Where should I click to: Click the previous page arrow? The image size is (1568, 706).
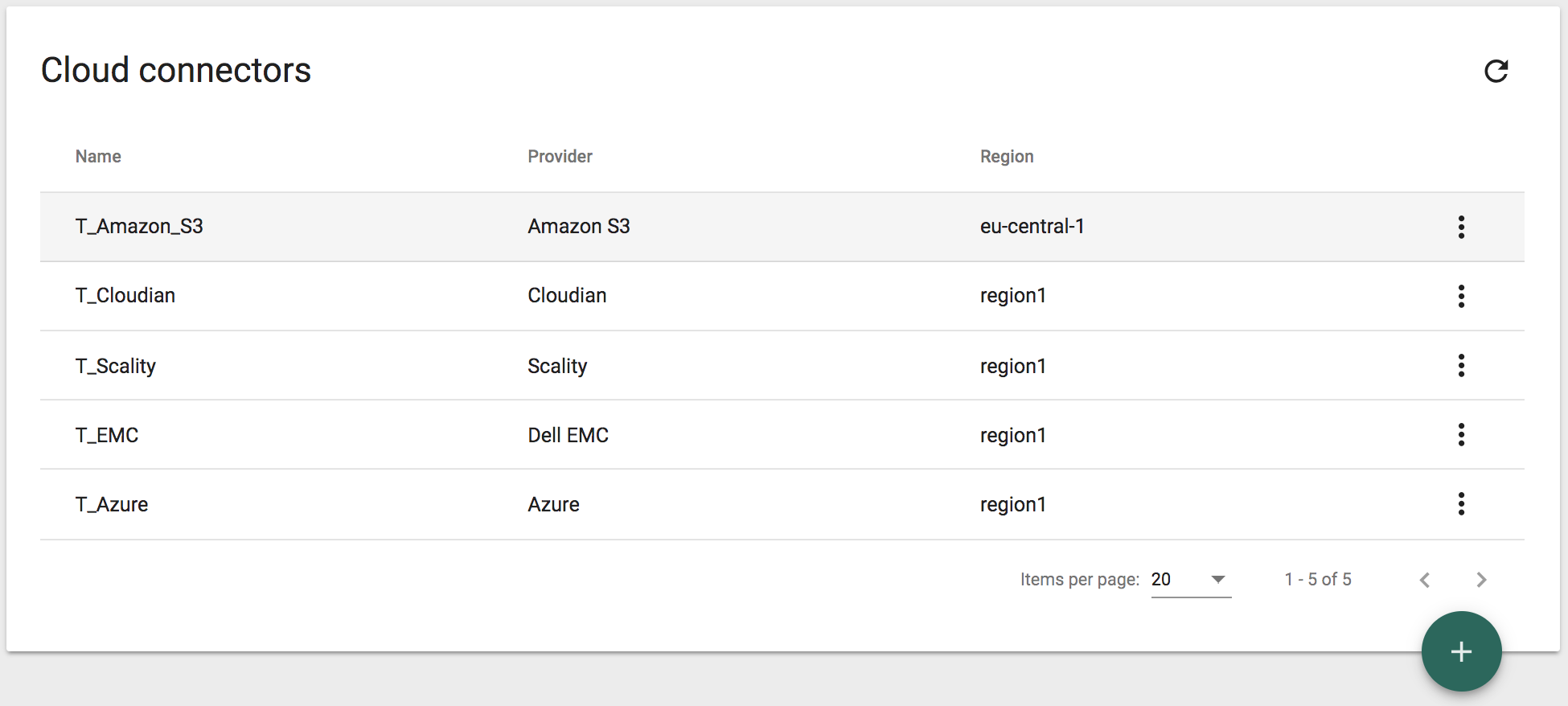tap(1425, 579)
